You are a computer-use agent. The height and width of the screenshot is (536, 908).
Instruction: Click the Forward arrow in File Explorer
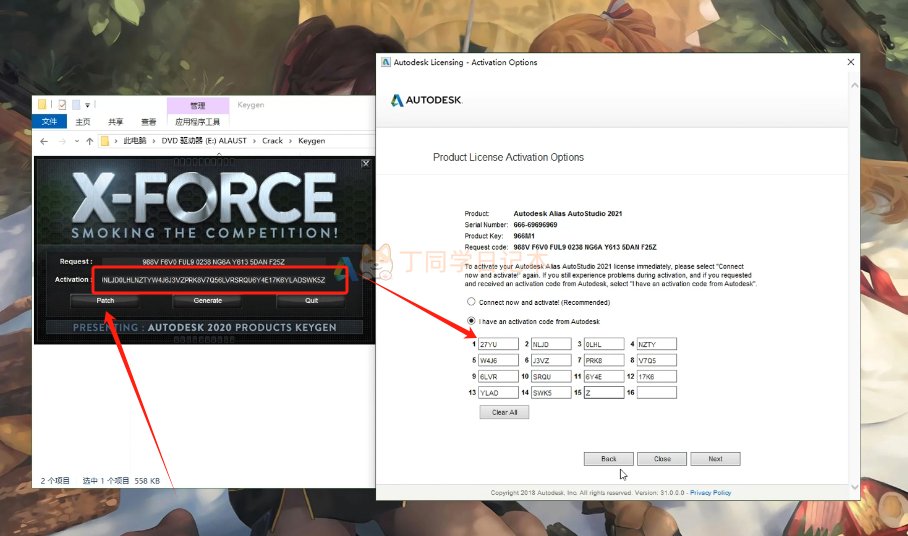62,141
